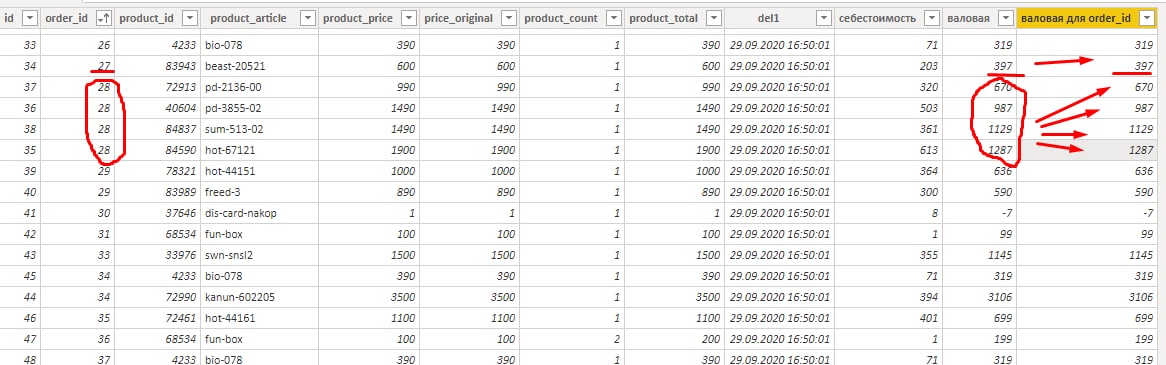Select the dis-card-nakop article cell
Screen dimensions: 1166x365
pyautogui.click(x=260, y=213)
